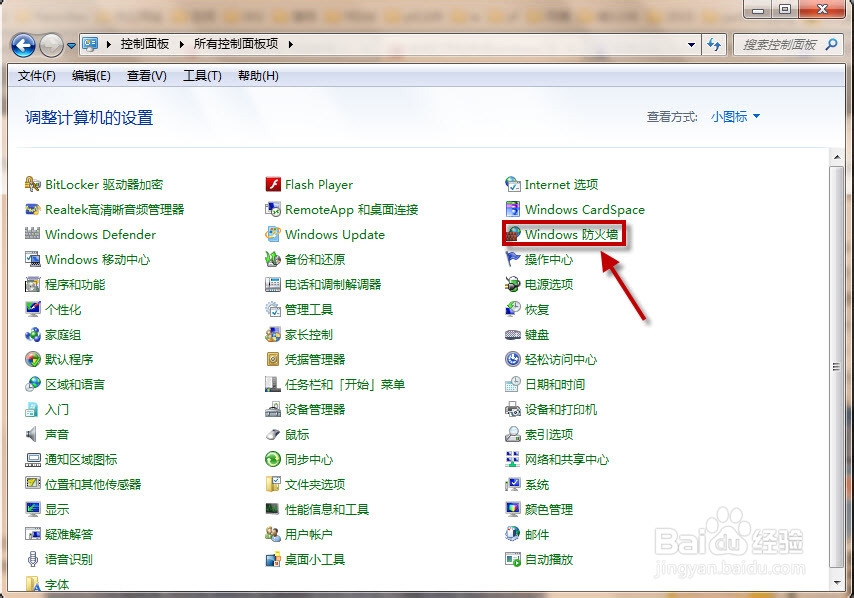Click the 凭据管理器 vault icon
This screenshot has width=854, height=598.
tap(273, 359)
